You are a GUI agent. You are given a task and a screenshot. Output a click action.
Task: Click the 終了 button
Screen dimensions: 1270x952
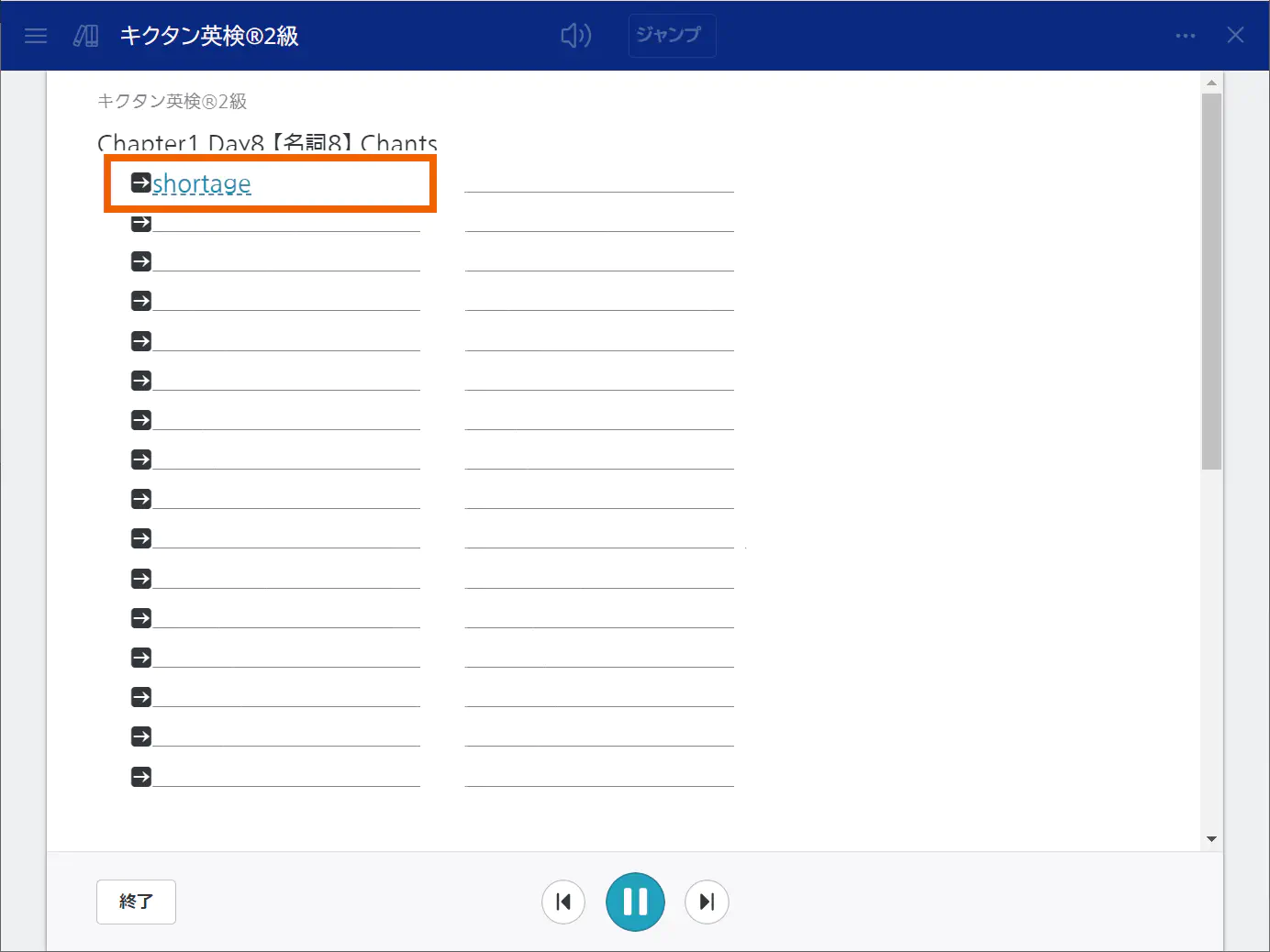pyautogui.click(x=136, y=902)
